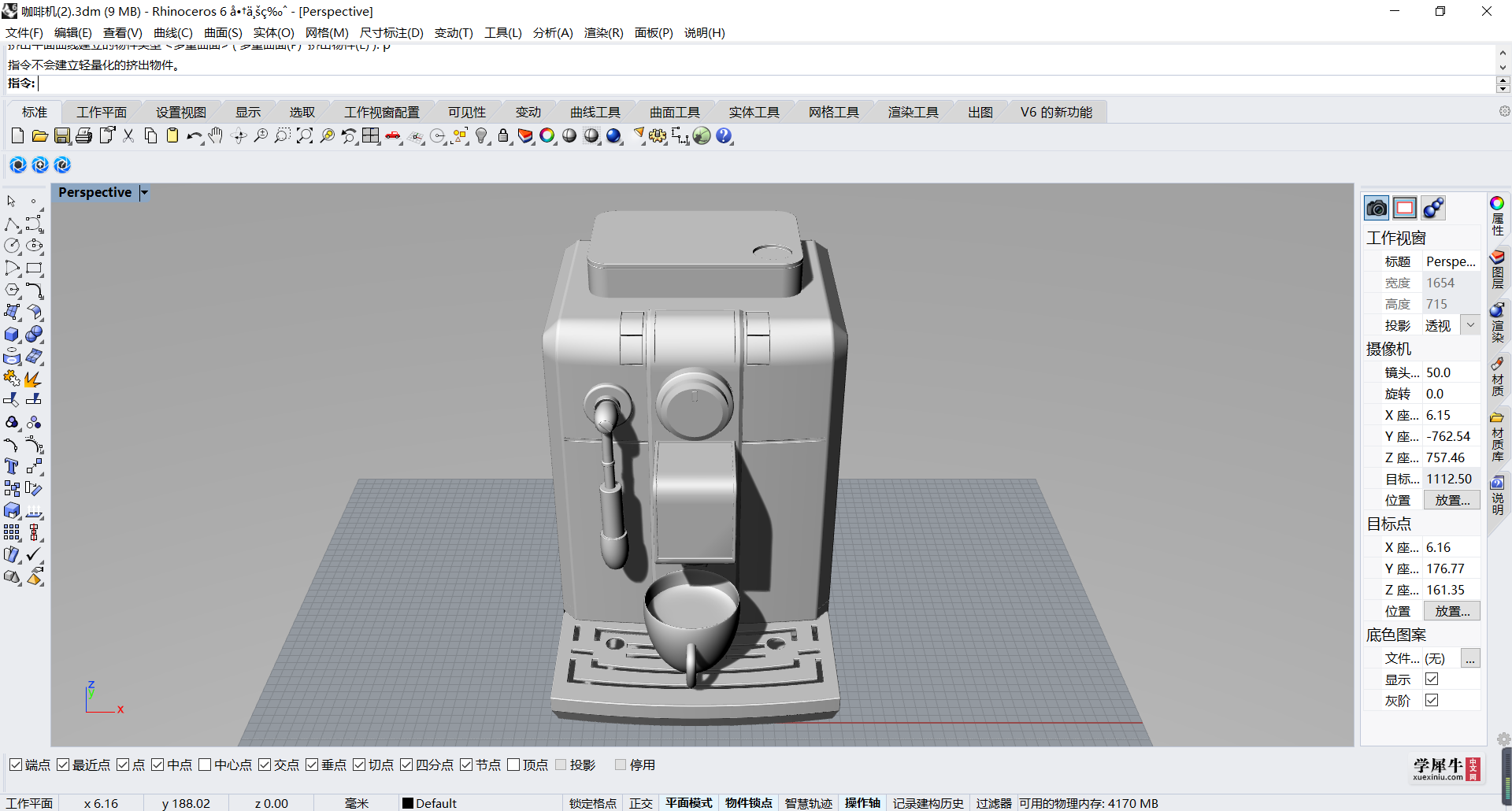This screenshot has height=811, width=1512.
Task: Toggle the 交点 (Intersection) osnap checkbox
Action: pyautogui.click(x=265, y=765)
